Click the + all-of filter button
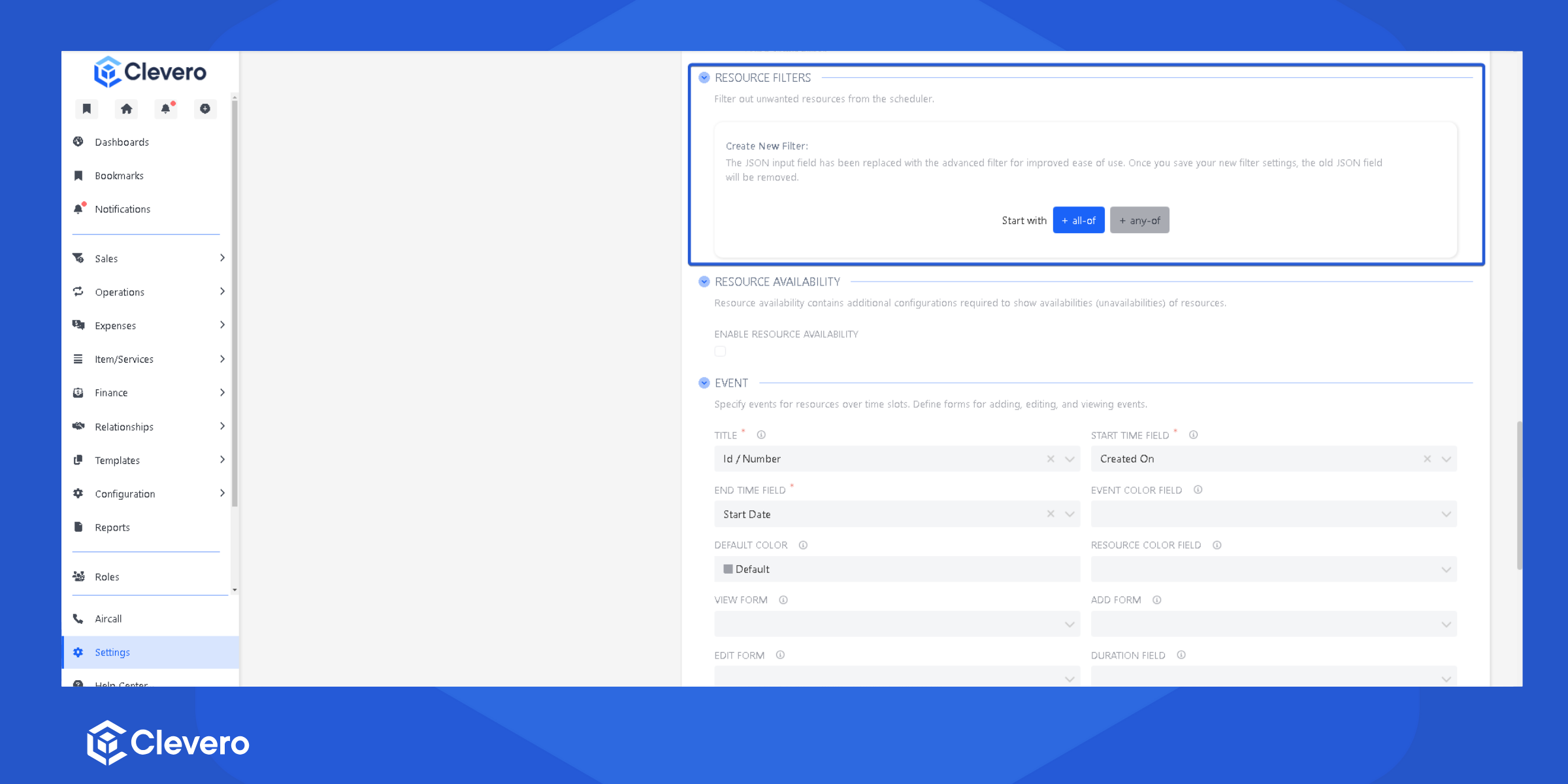The image size is (1568, 784). pyautogui.click(x=1078, y=220)
